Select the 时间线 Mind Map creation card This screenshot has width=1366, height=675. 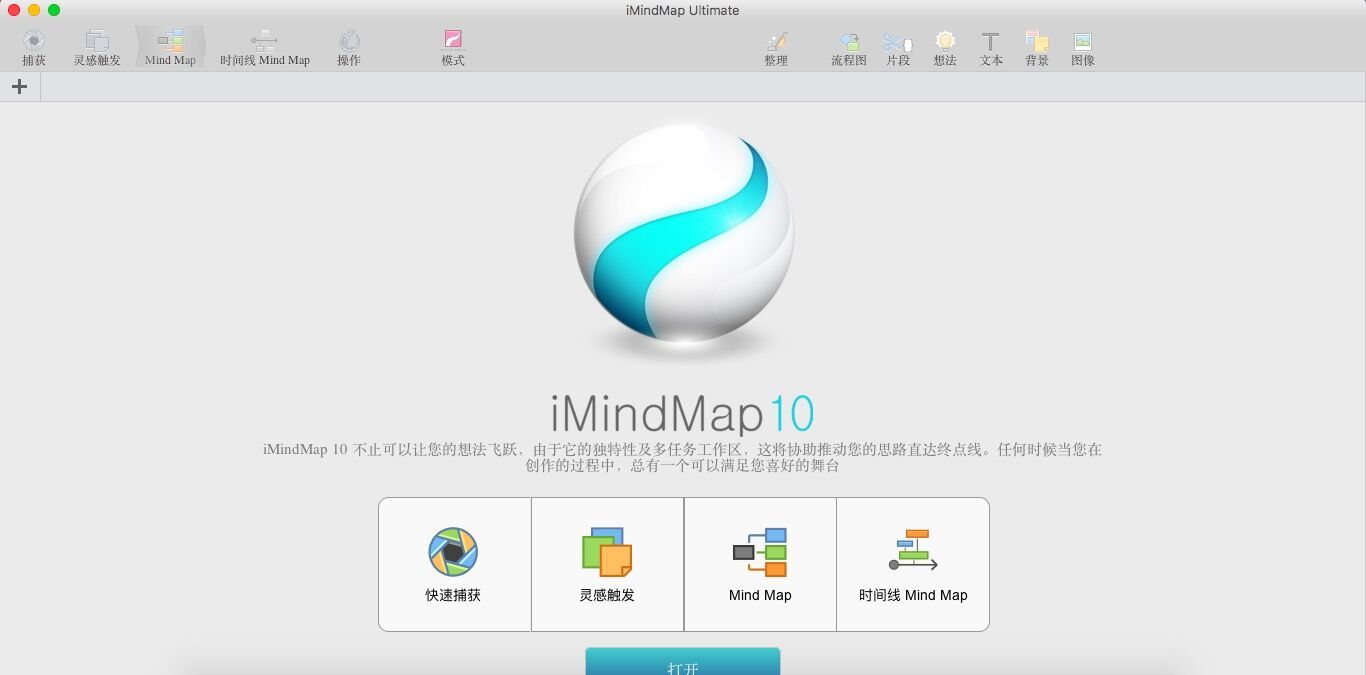click(x=912, y=563)
